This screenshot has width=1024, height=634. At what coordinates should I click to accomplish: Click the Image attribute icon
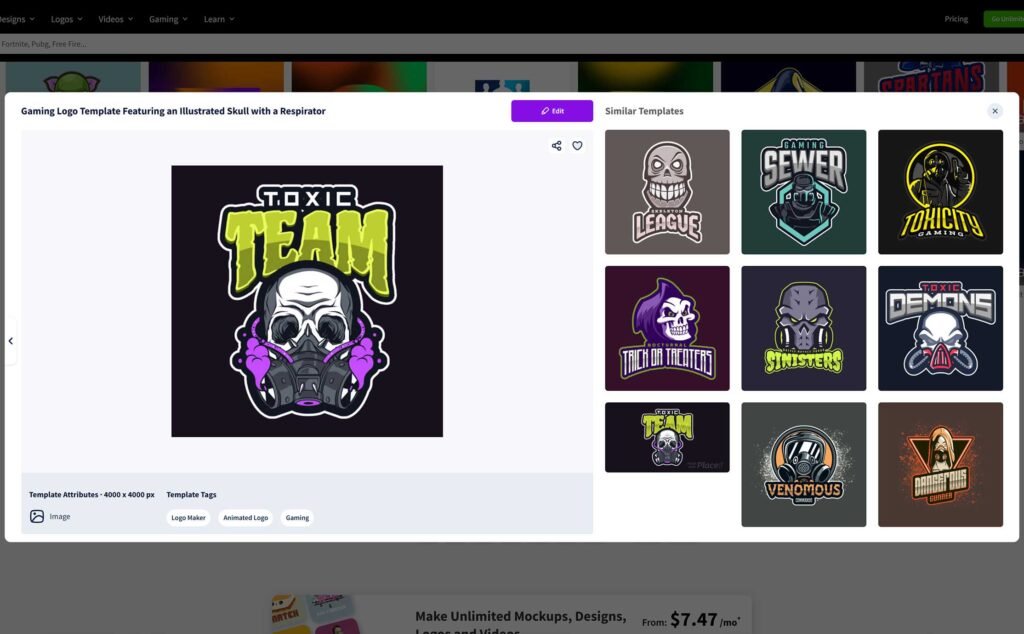37,517
